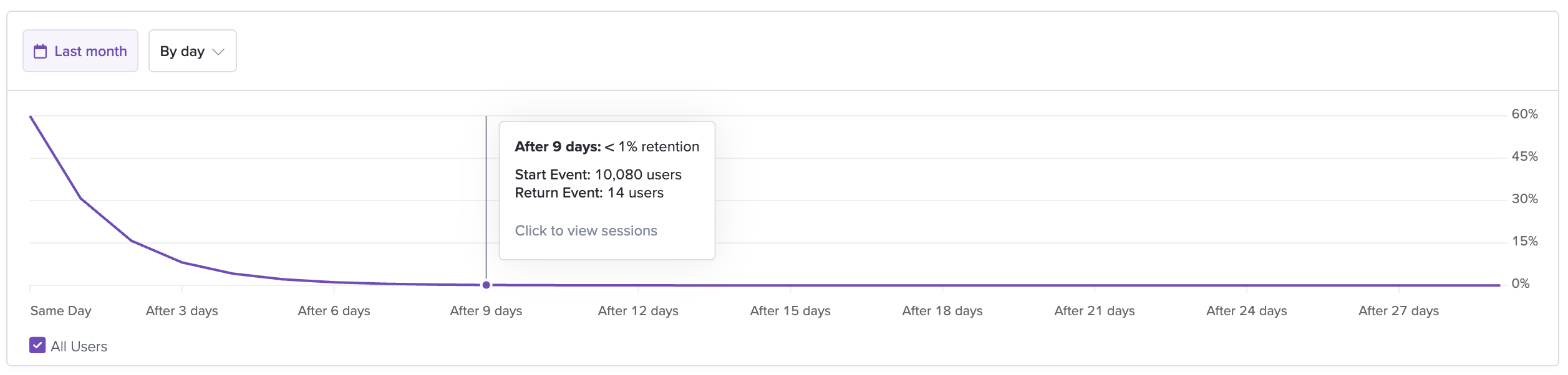Click the After 3 days axis label
Viewport: 1568px width, 375px height.
[x=181, y=311]
